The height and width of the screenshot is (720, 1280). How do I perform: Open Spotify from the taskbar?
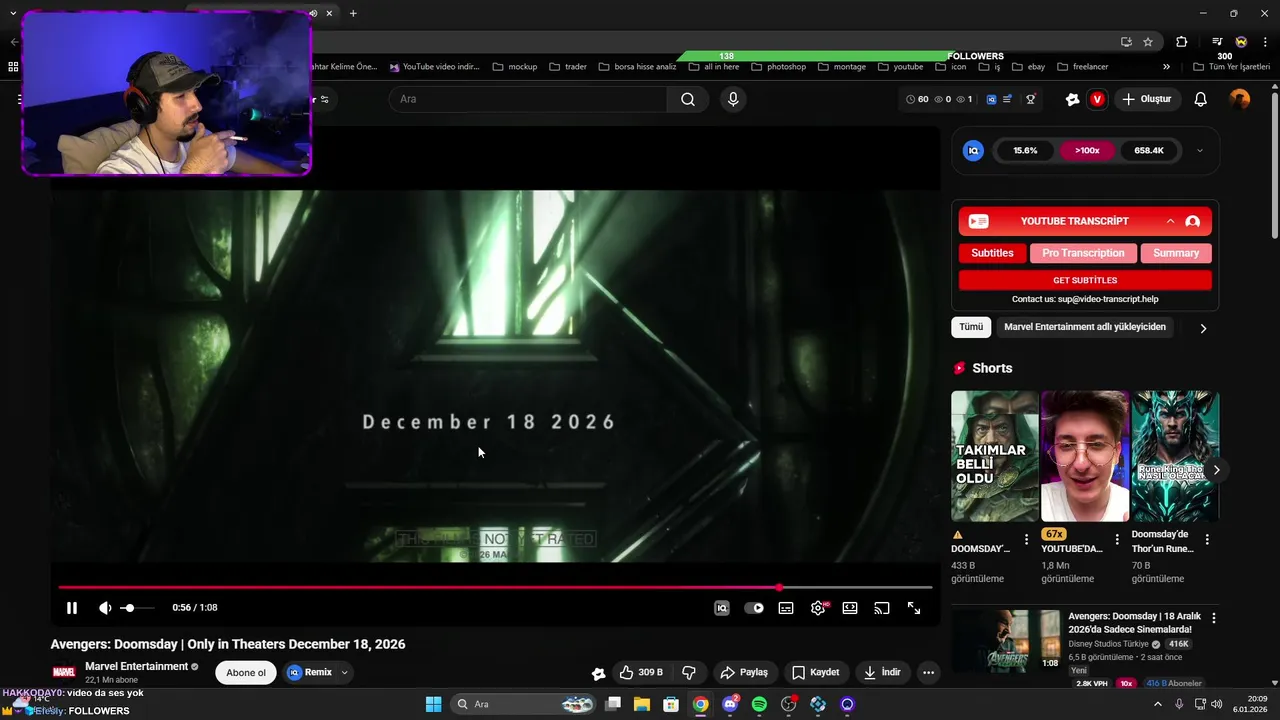[x=759, y=705]
